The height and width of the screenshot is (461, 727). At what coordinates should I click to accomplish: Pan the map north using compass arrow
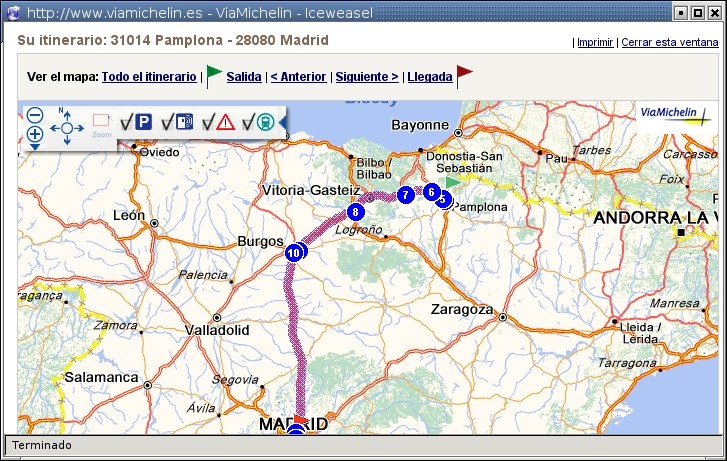point(68,113)
